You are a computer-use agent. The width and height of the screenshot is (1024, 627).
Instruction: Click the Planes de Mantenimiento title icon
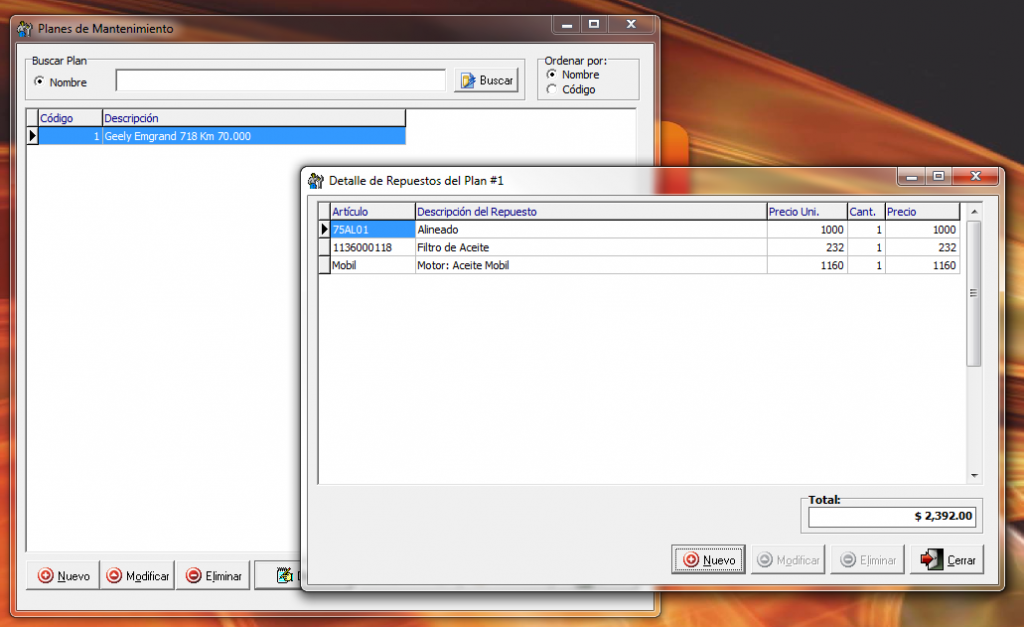25,29
